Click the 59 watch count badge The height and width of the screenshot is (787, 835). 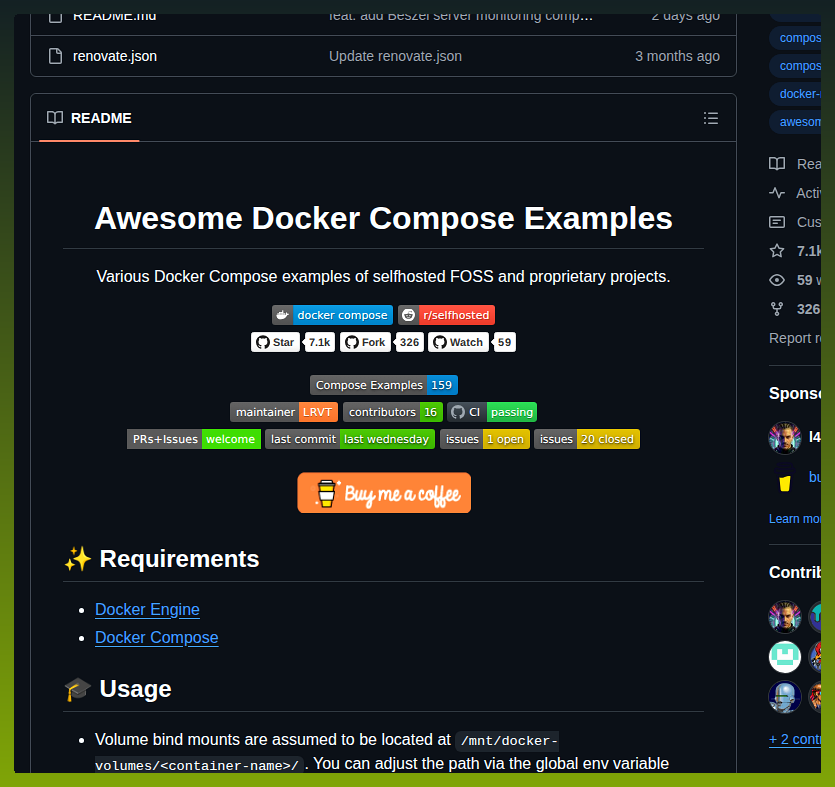pos(504,342)
